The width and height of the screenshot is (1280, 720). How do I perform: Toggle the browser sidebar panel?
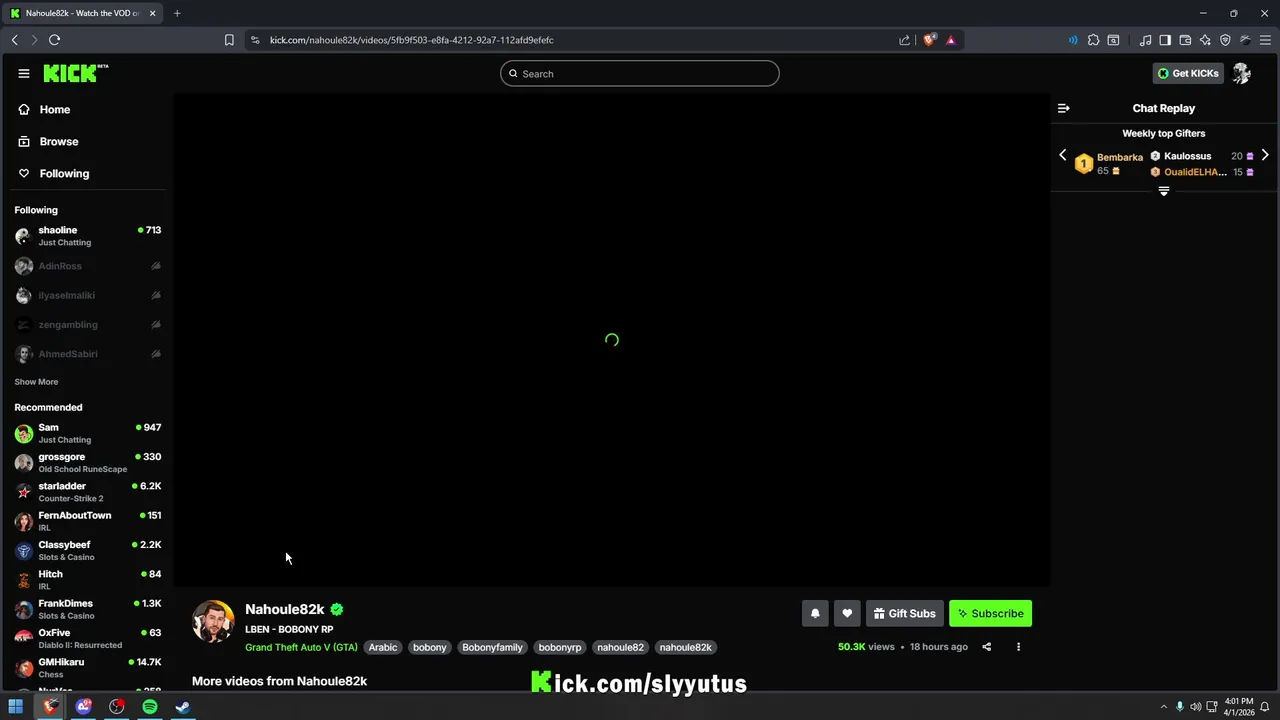pyautogui.click(x=1165, y=40)
